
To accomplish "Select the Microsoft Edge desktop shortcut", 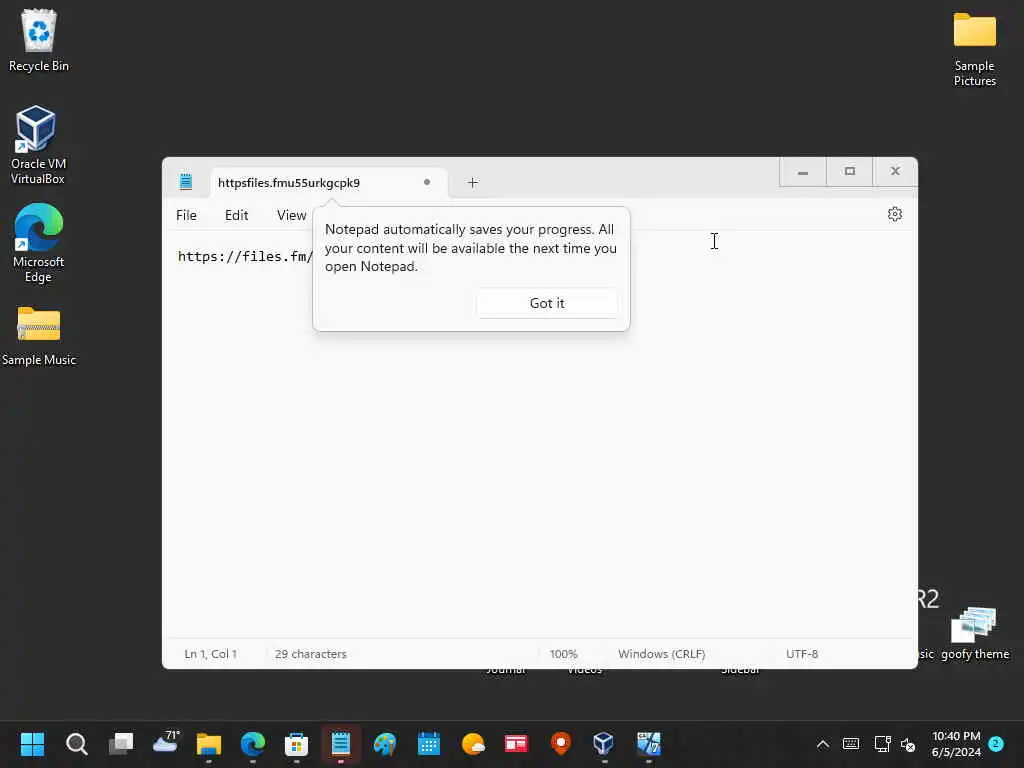I will coord(38,243).
